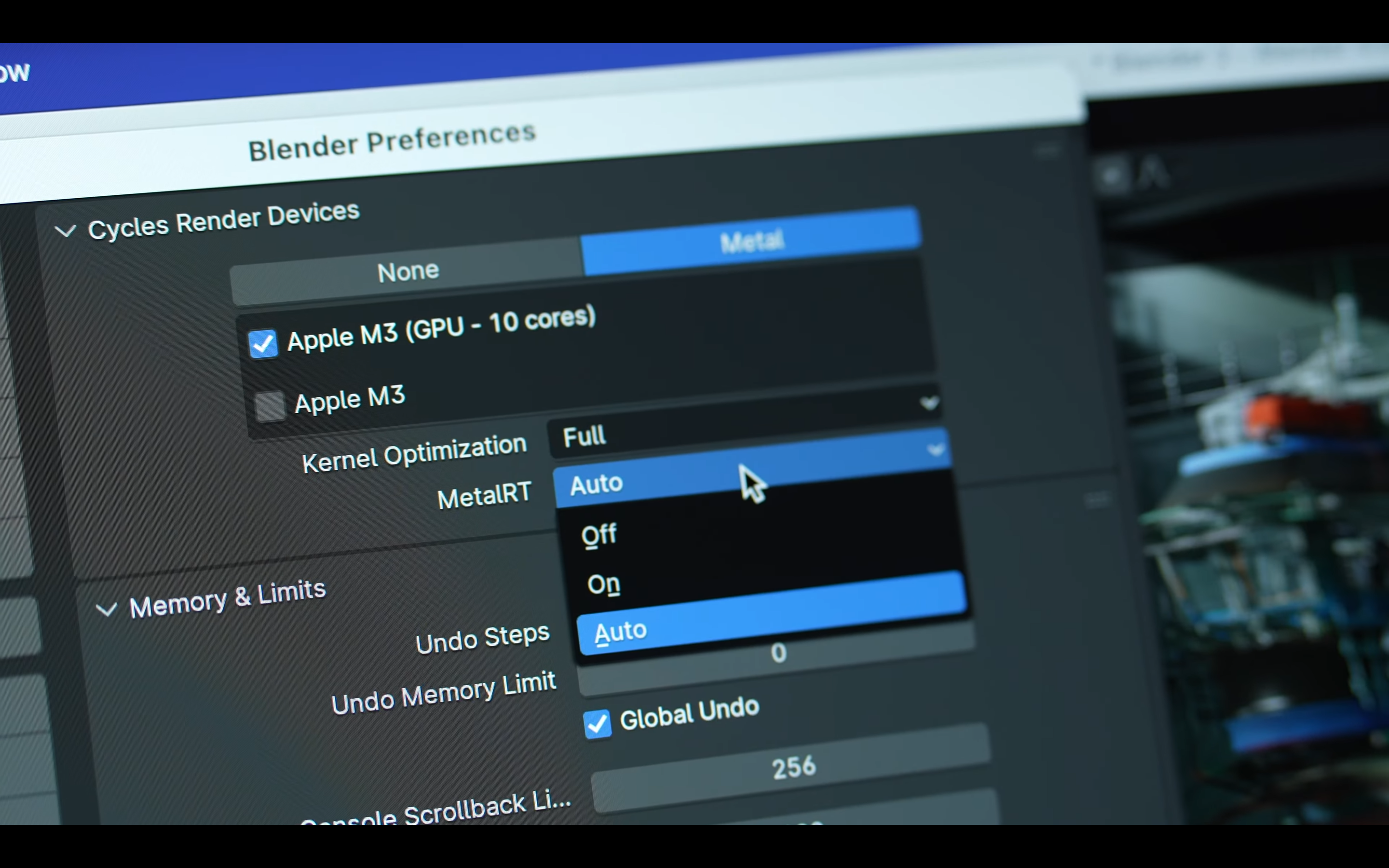Click the Kernel Optimization dropdown arrow icon
Viewport: 1389px width, 868px height.
tap(929, 403)
